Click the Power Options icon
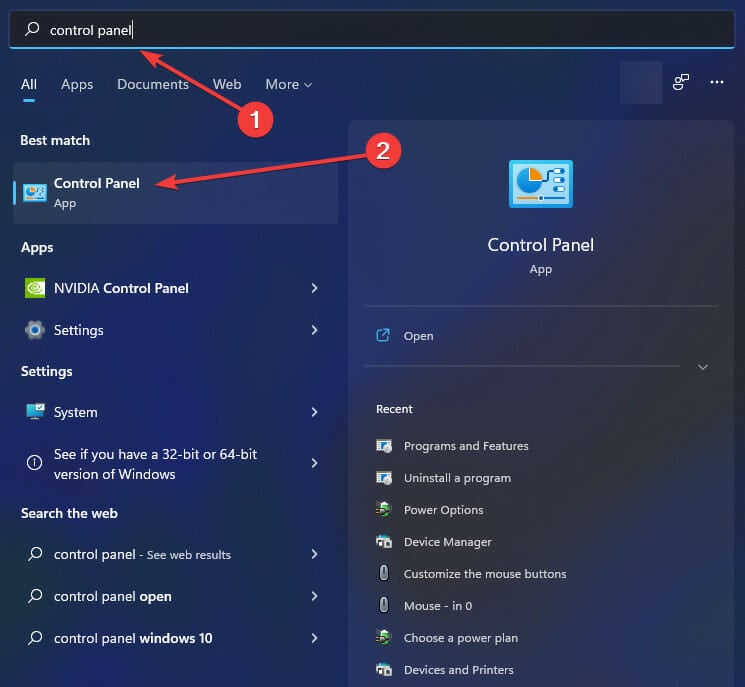This screenshot has height=687, width=745. [x=383, y=509]
